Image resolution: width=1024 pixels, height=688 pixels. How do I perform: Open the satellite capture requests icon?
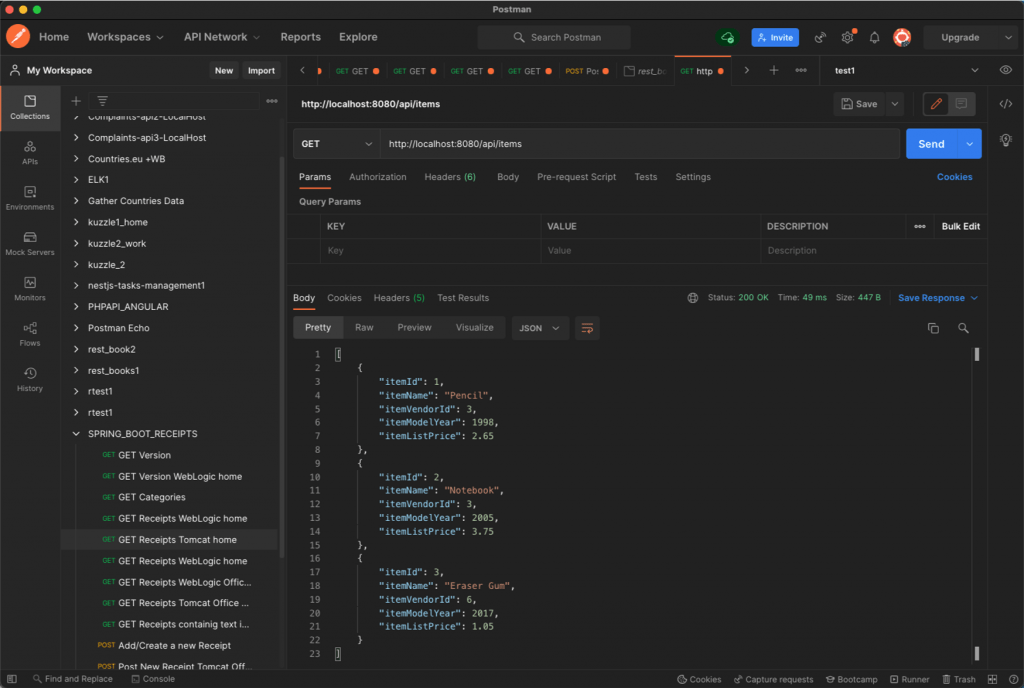point(820,38)
